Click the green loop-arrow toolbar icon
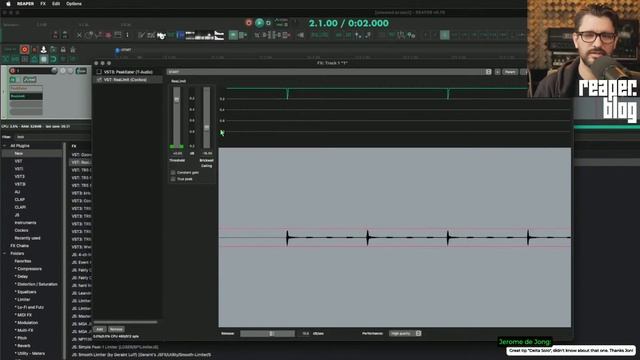This screenshot has height=360, width=640. click(x=53, y=59)
